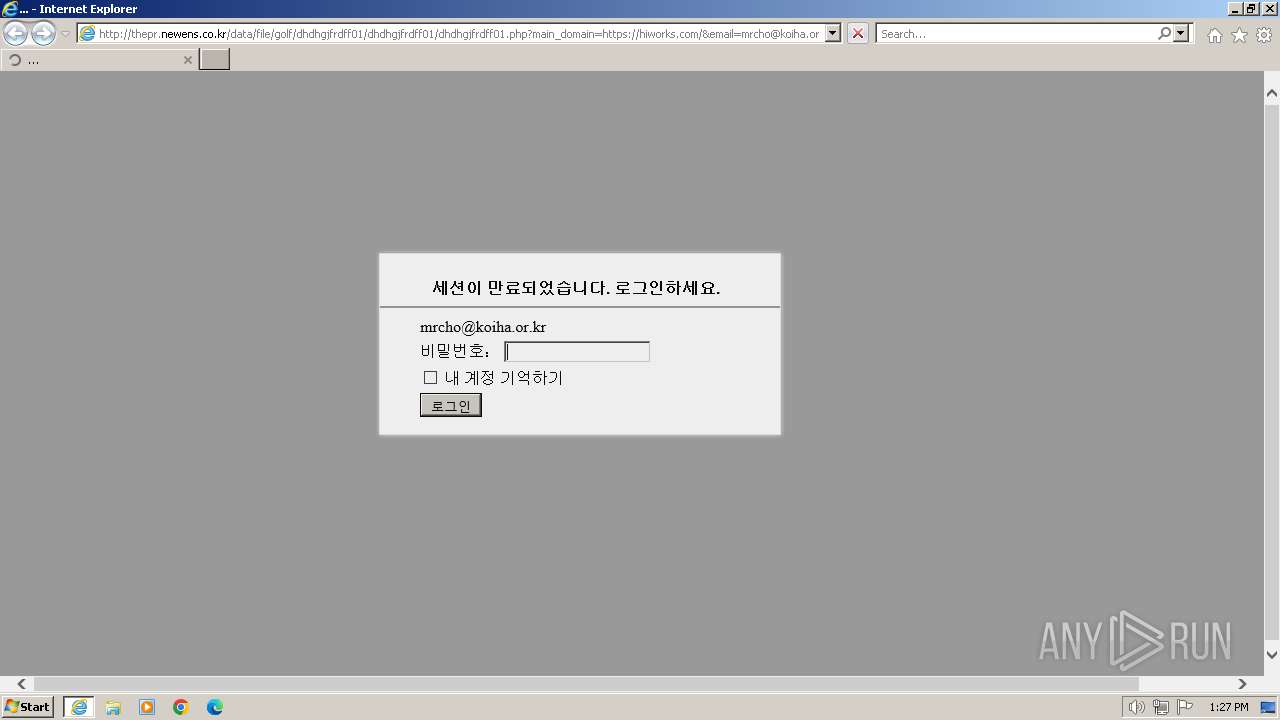Click the magnifier search icon
This screenshot has height=720, width=1280.
(x=1164, y=34)
